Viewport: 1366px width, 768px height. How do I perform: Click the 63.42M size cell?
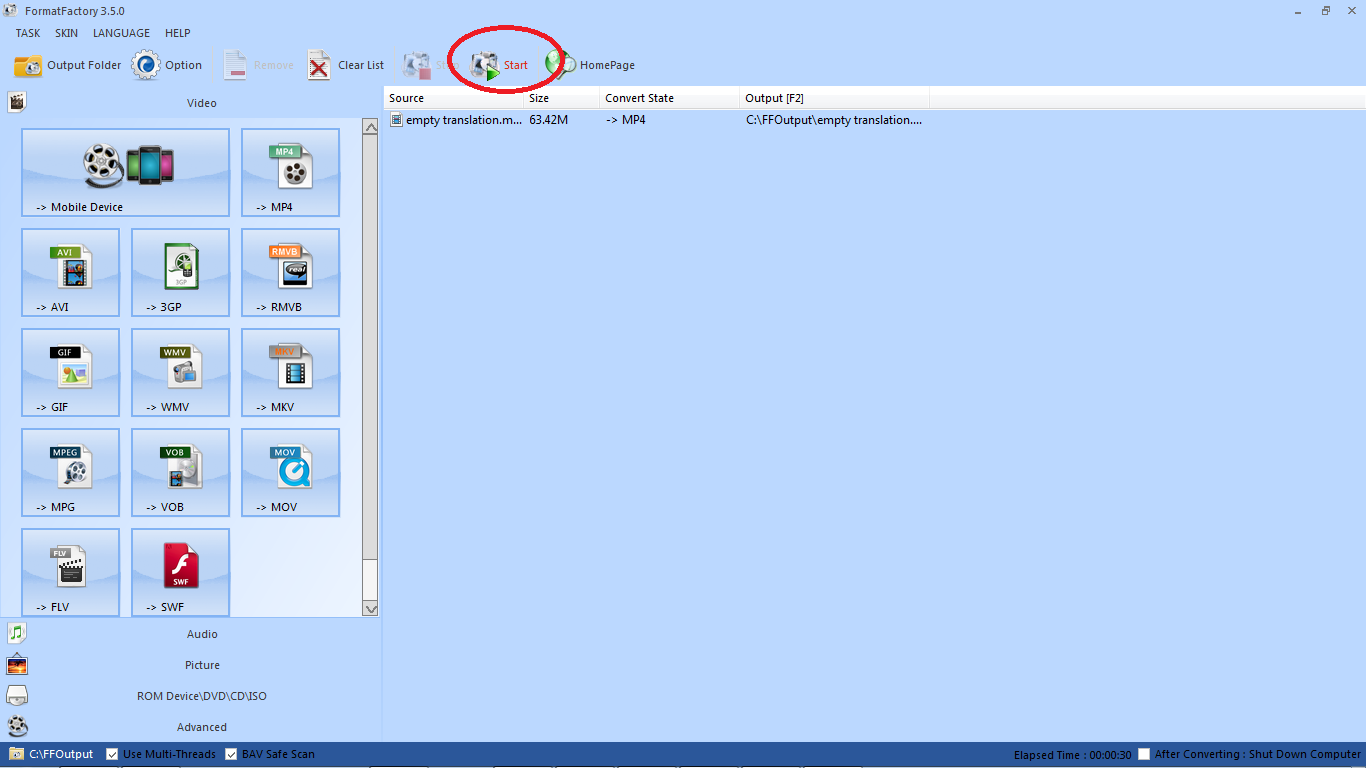pyautogui.click(x=548, y=120)
